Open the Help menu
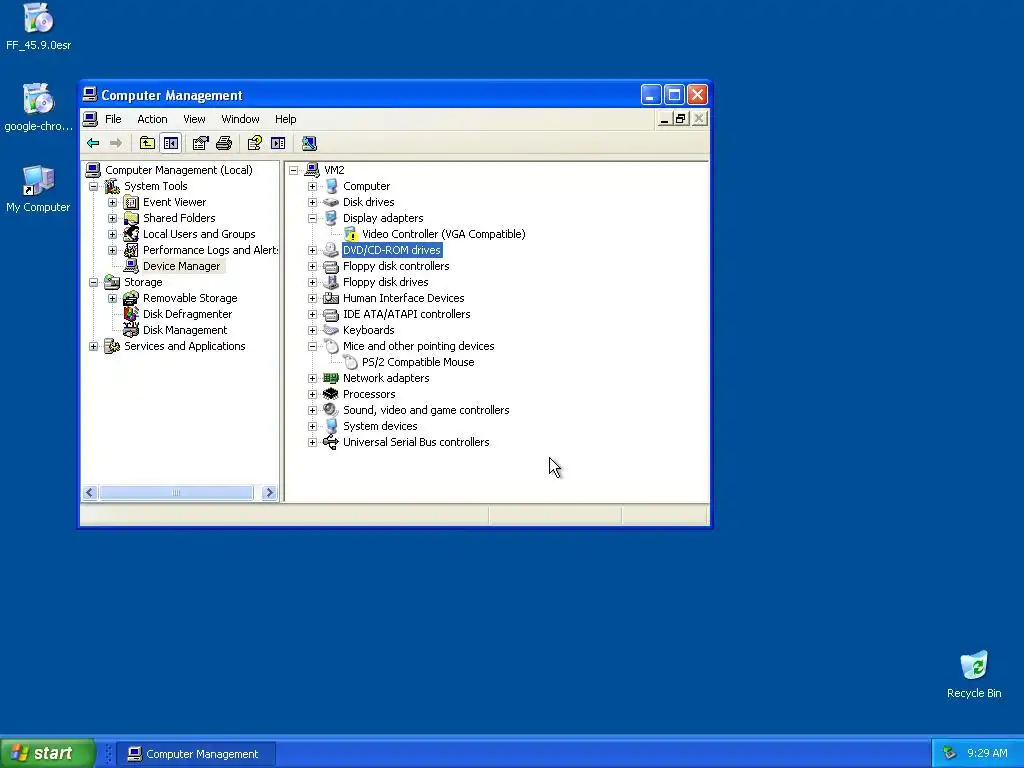Screen dimensions: 1024x768 (285, 119)
